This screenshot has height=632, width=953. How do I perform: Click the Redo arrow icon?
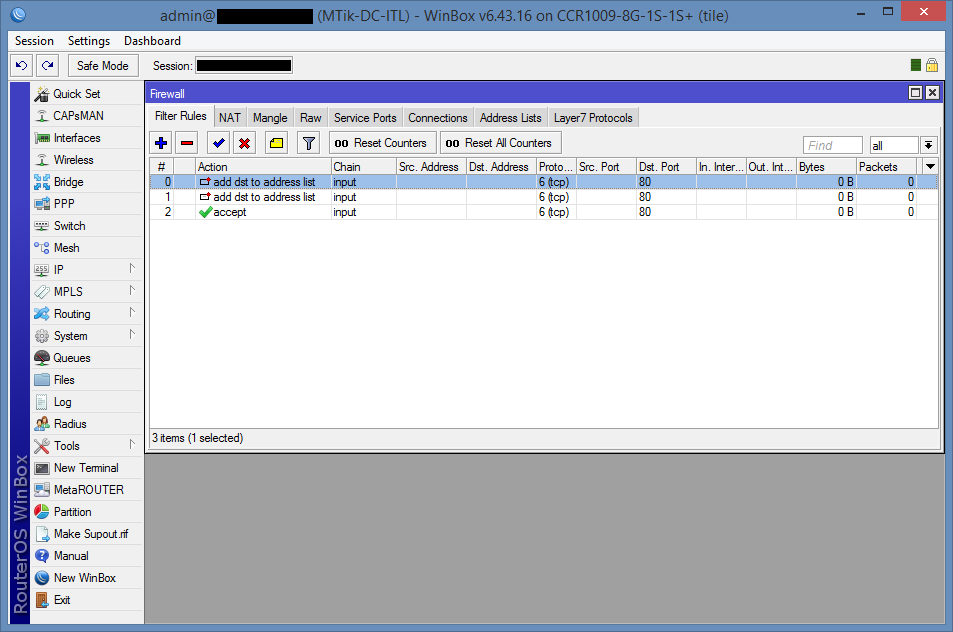tap(47, 66)
